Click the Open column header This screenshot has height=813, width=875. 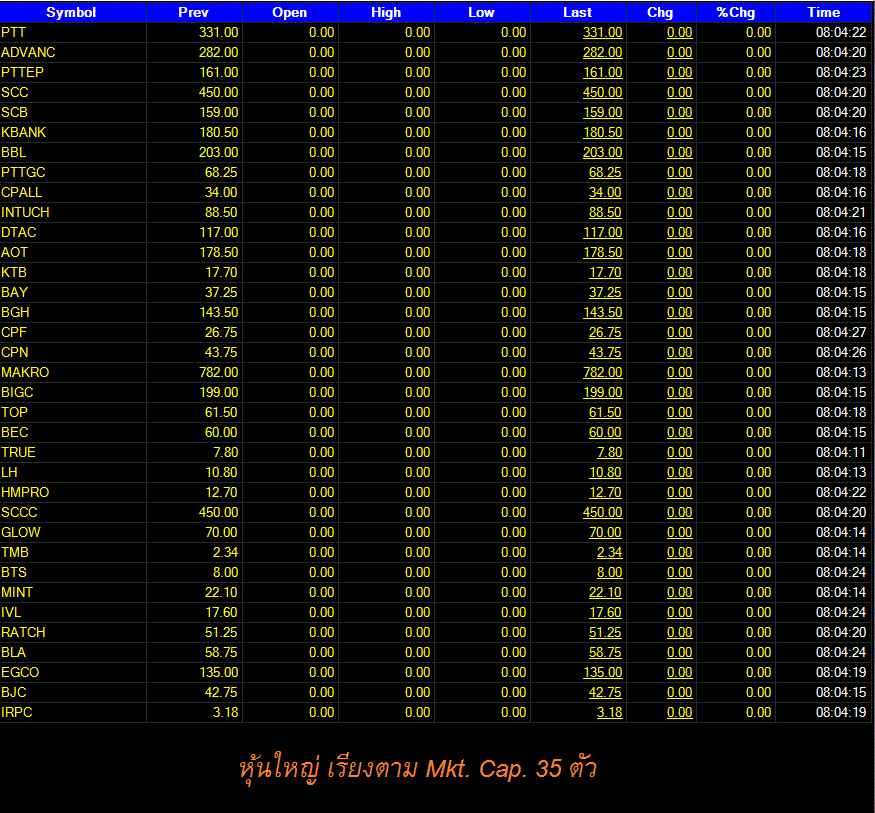coord(290,12)
